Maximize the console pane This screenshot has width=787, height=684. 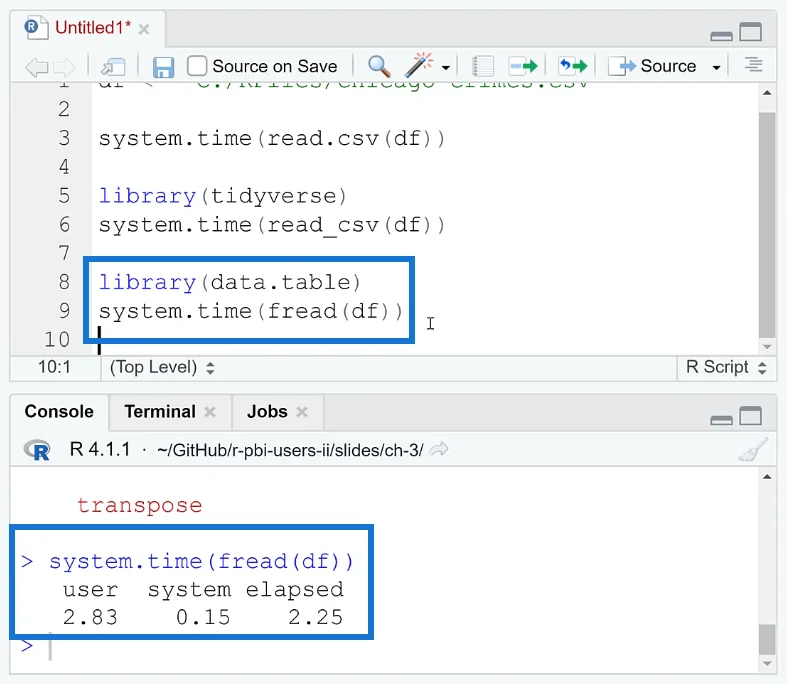click(751, 416)
